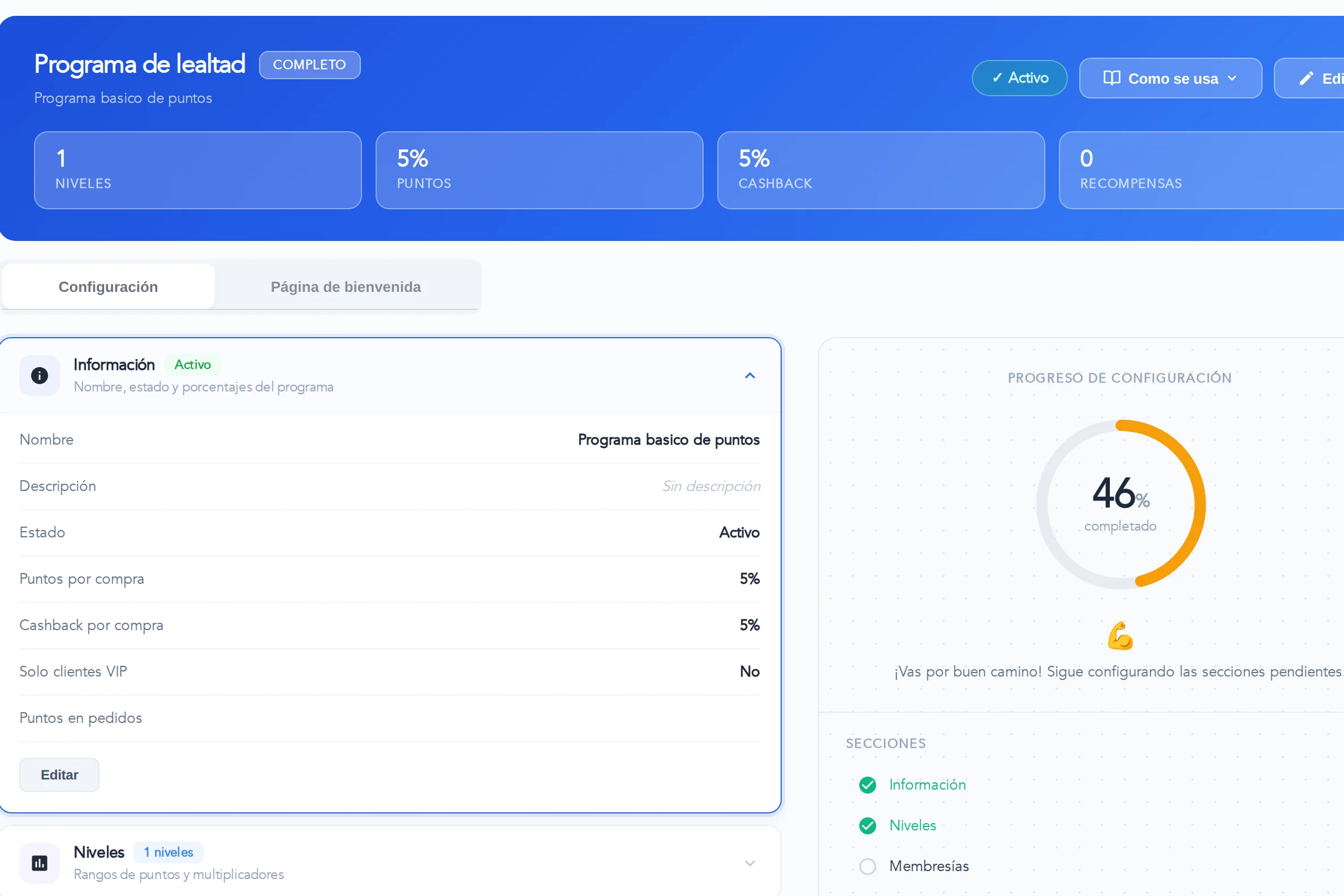This screenshot has width=1344, height=896.
Task: Click green checkmark next to Niveles section
Action: (x=867, y=825)
